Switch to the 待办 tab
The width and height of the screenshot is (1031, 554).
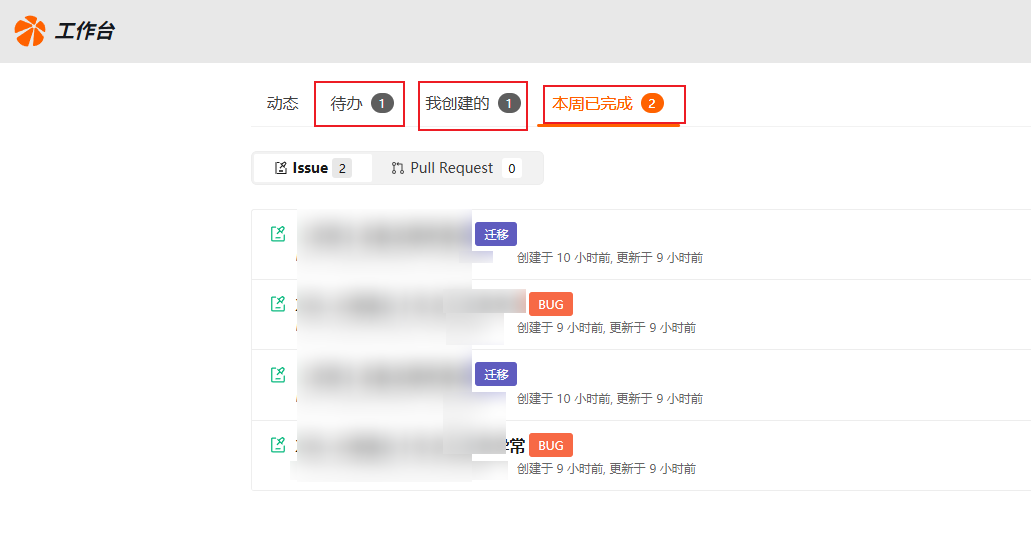(x=347, y=104)
